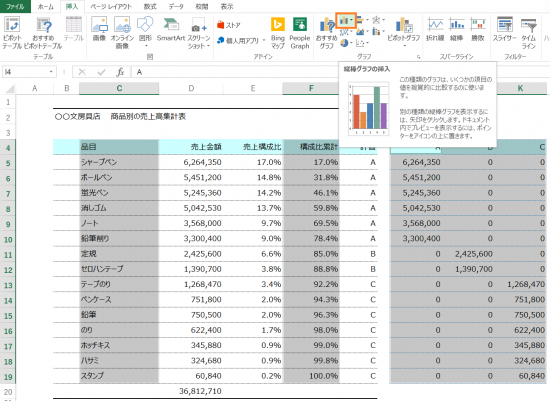This screenshot has width=550, height=401.
Task: Open the Charts group dialog launcher
Action: pos(418,56)
